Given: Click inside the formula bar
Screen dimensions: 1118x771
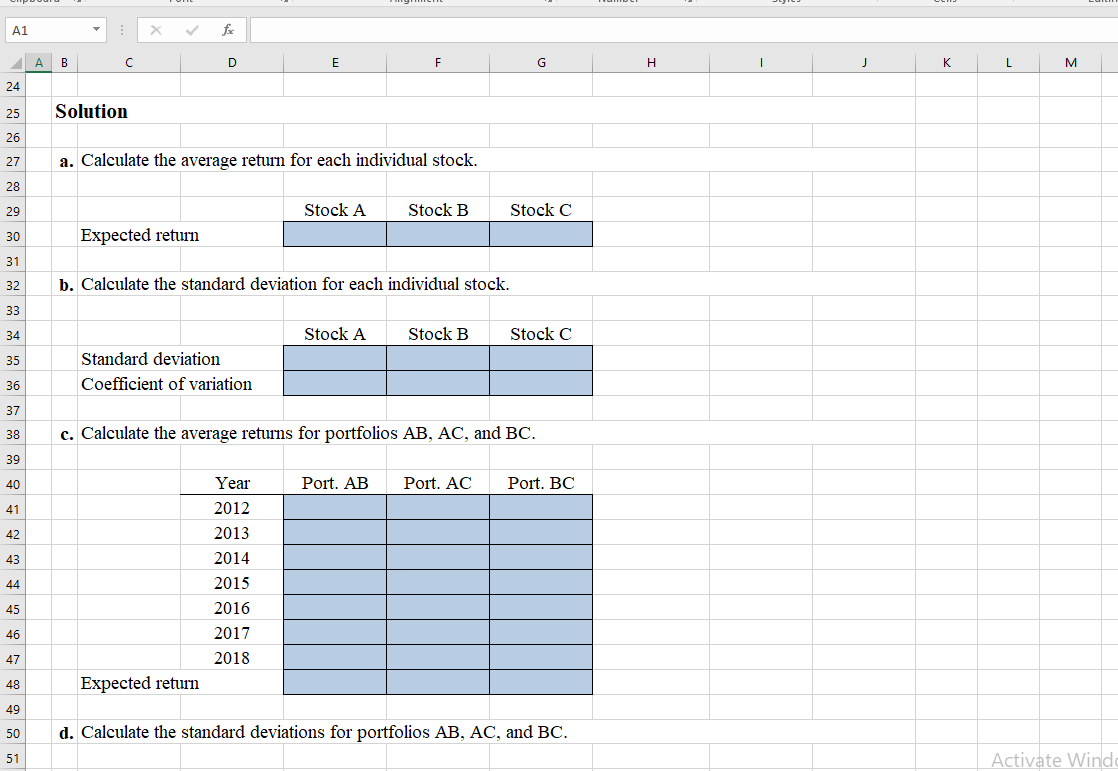Looking at the screenshot, I should click(x=600, y=29).
